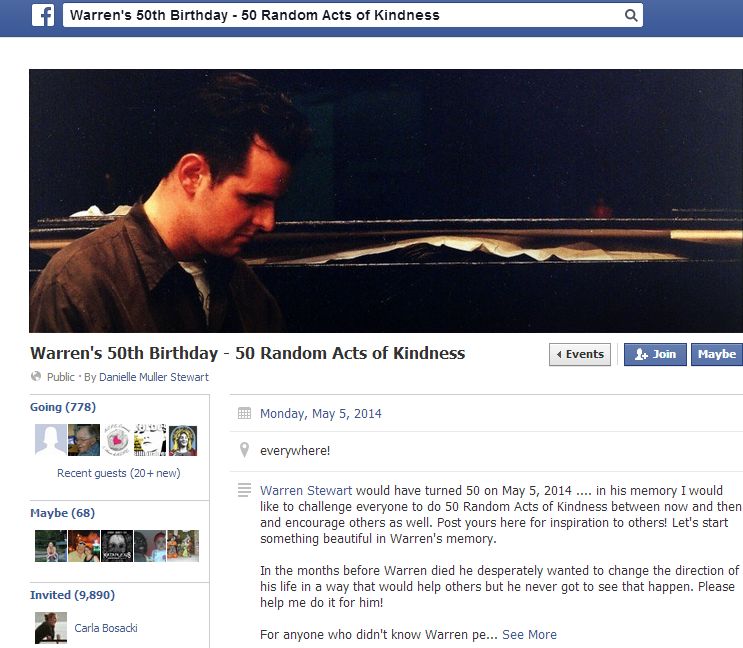Respond Maybe to the event
The height and width of the screenshot is (648, 743).
pos(716,354)
